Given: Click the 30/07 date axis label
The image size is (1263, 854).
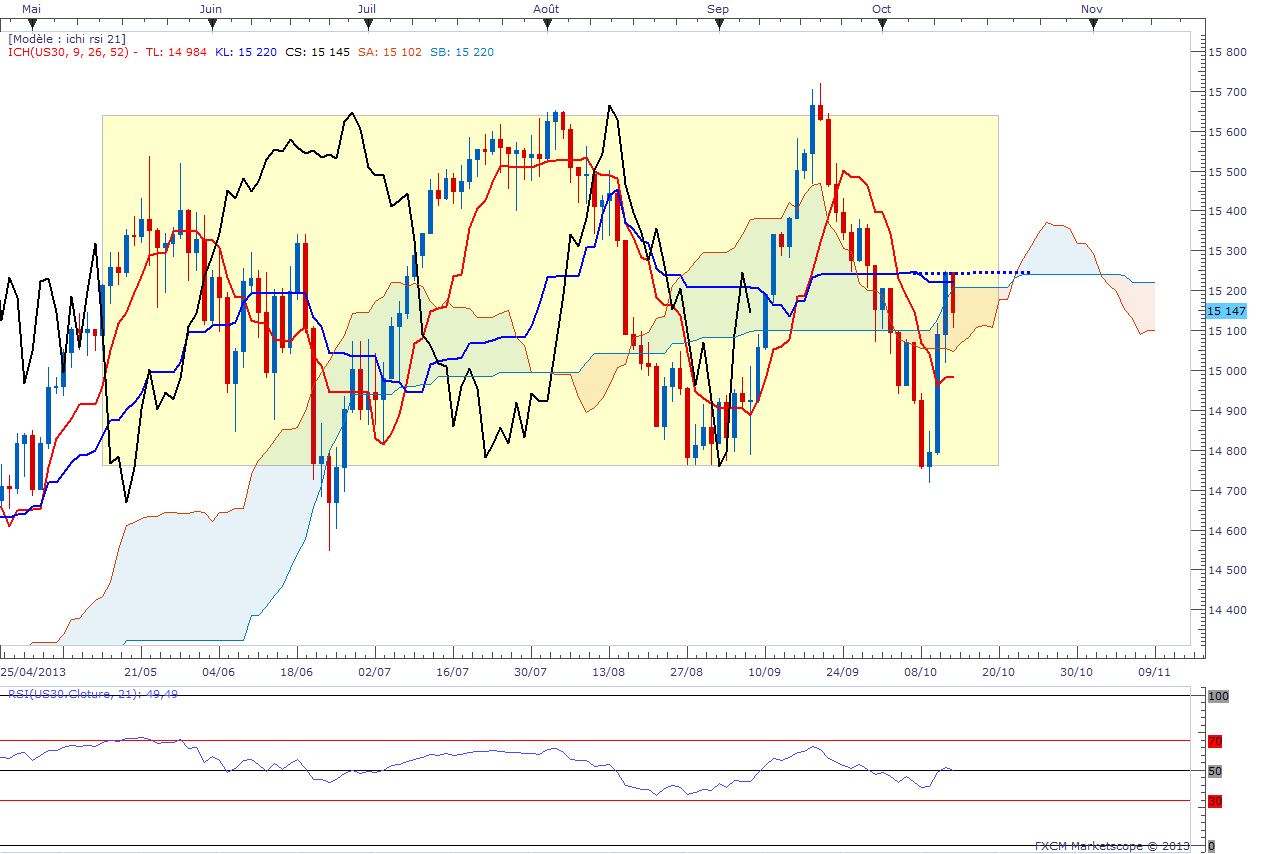Looking at the screenshot, I should click(x=530, y=672).
